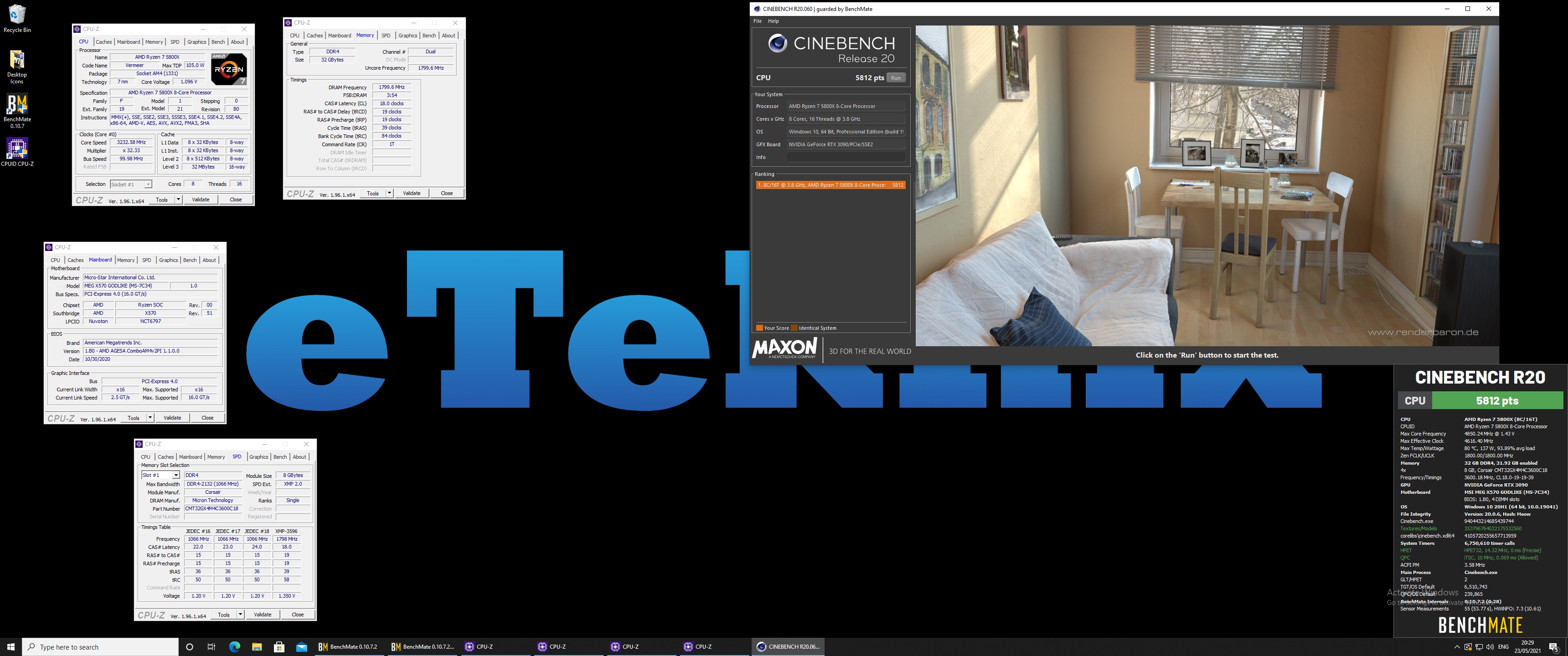Click Cinebench logo sphere icon

(777, 43)
